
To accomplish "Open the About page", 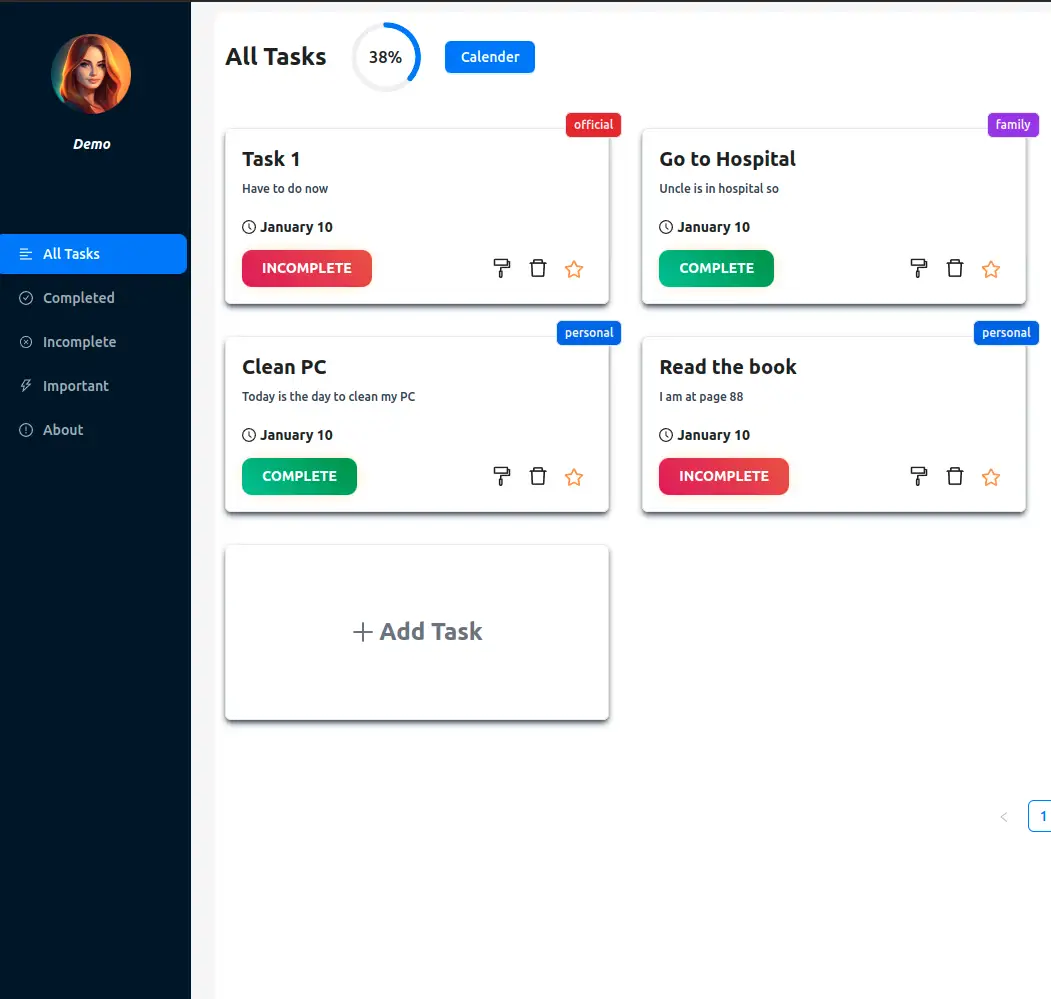I will (x=93, y=430).
